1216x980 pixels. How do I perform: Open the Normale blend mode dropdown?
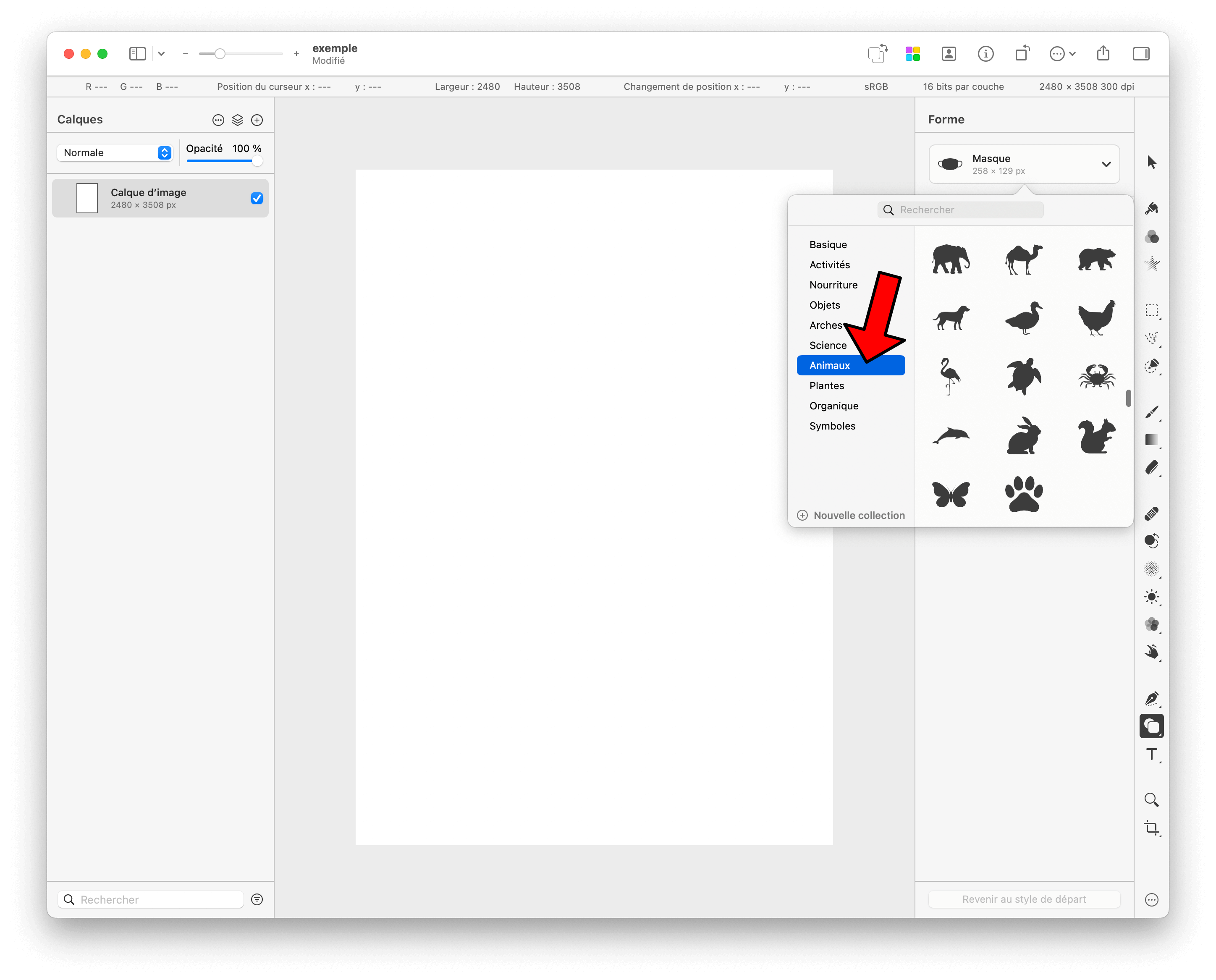pos(115,152)
